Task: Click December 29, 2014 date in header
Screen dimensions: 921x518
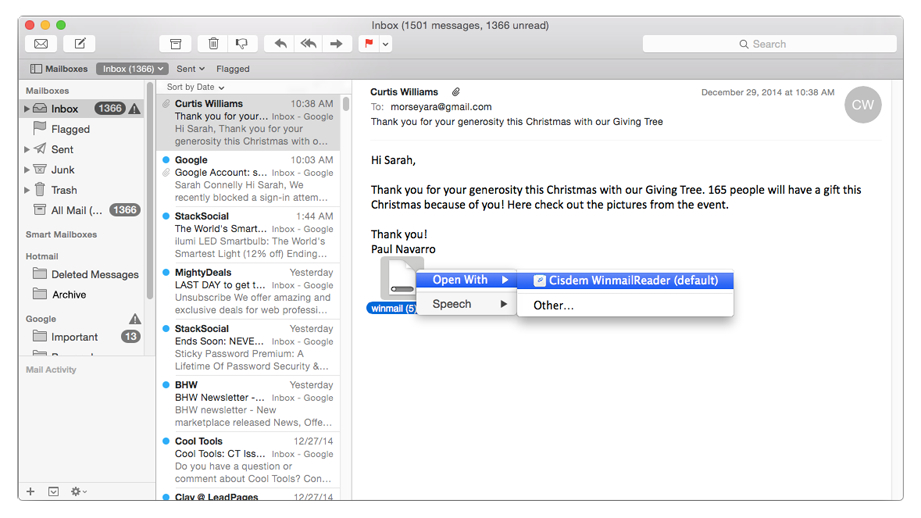Action: pyautogui.click(x=768, y=92)
